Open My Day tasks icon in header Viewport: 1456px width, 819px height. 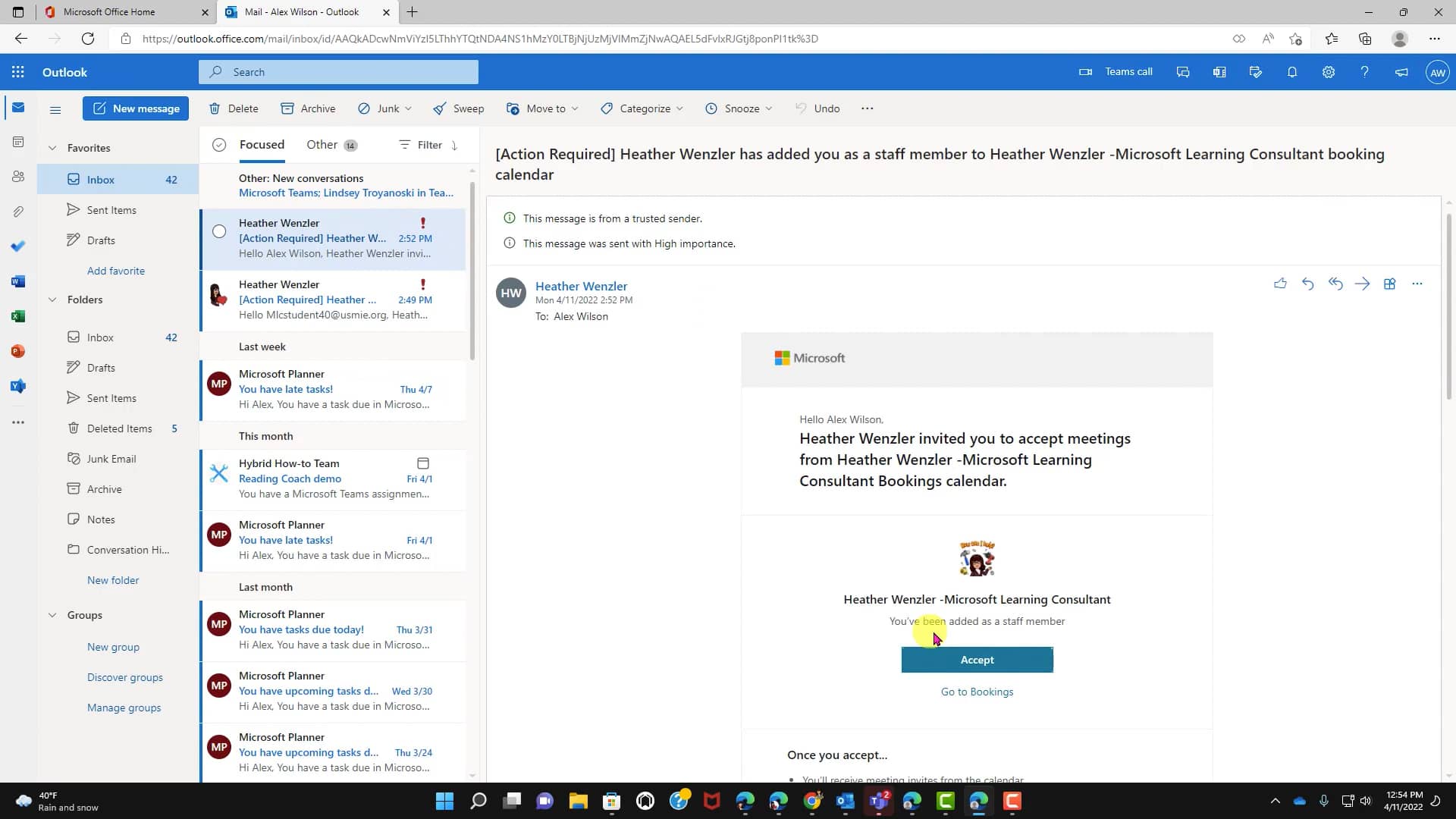1256,72
